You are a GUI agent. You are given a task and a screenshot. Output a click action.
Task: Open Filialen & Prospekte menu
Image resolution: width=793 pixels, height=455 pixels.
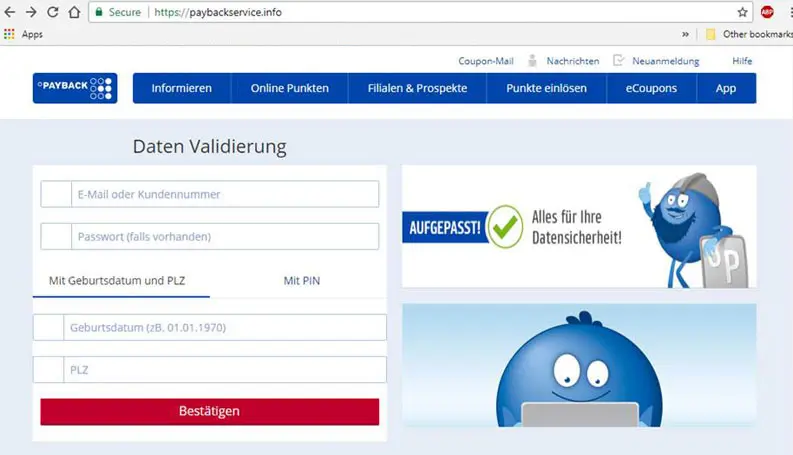pos(417,88)
